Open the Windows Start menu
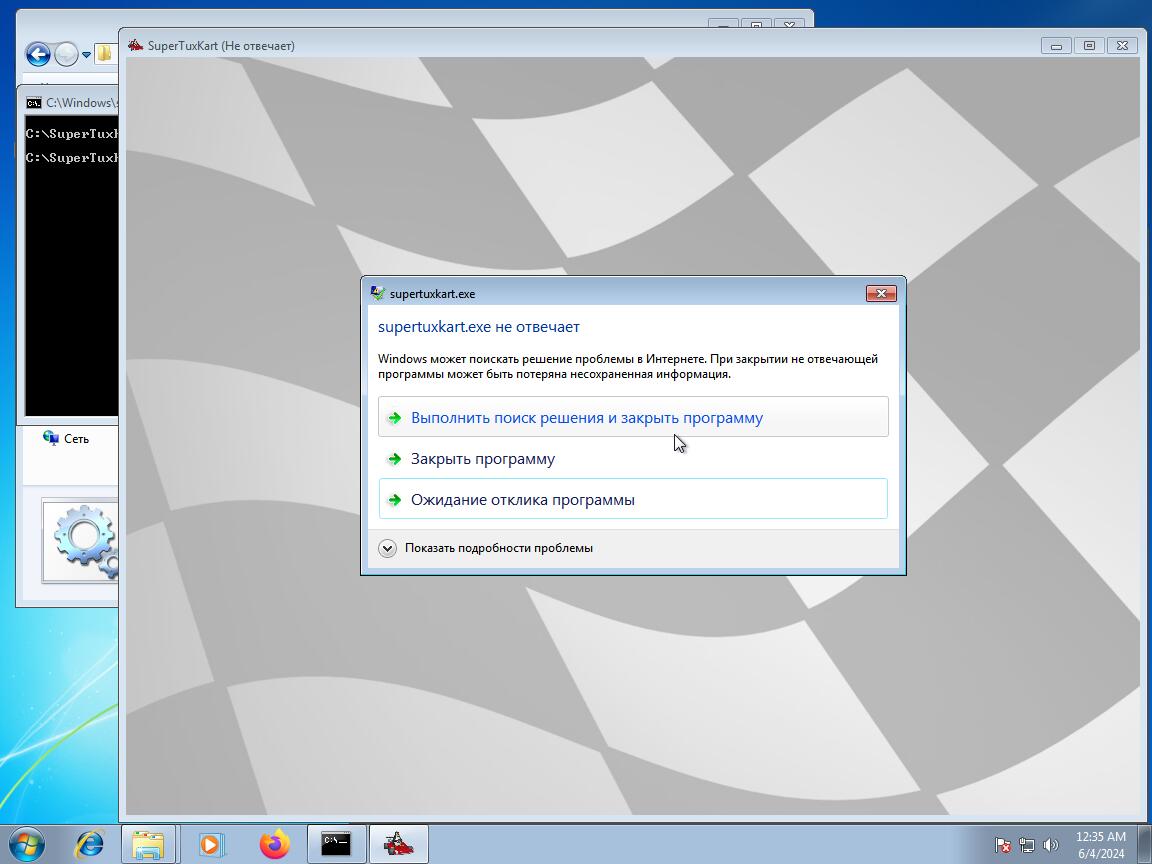Screen dimensions: 1152x864 tap(26, 844)
